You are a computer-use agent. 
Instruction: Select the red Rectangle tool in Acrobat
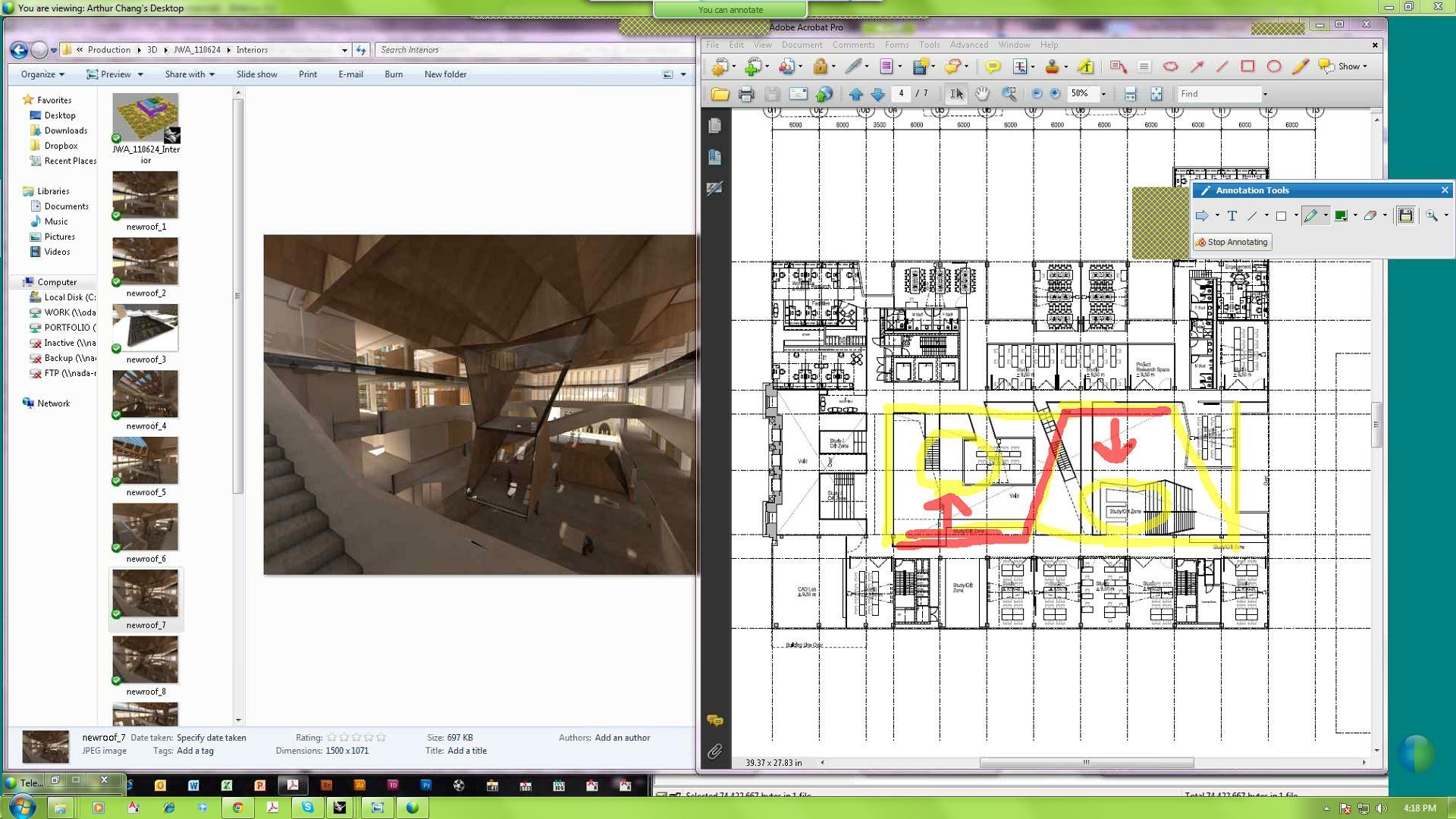(1247, 67)
